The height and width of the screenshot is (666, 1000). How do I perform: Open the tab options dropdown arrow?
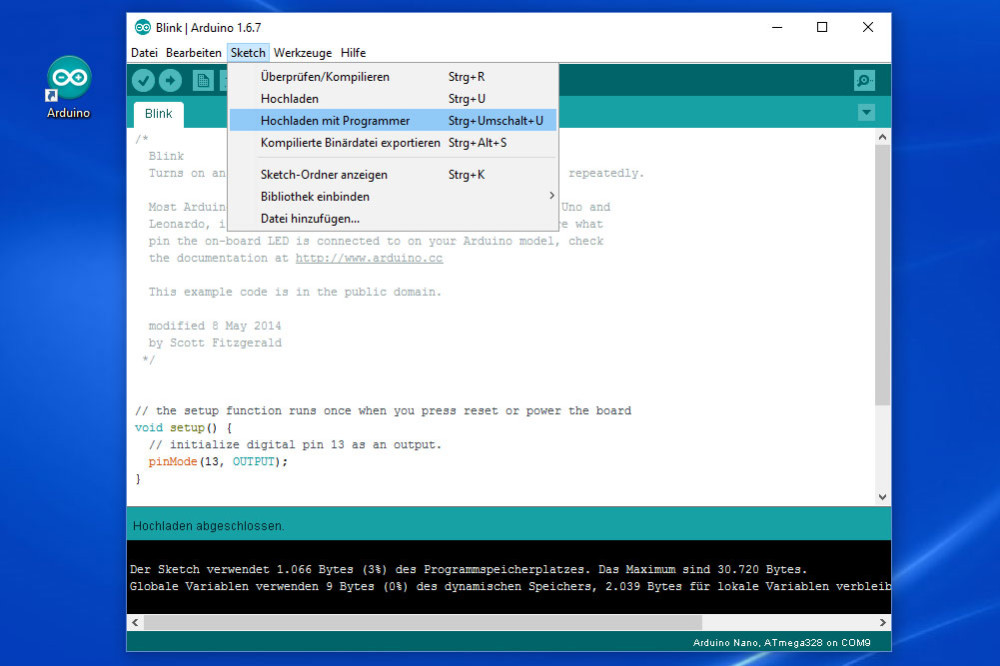pos(866,113)
